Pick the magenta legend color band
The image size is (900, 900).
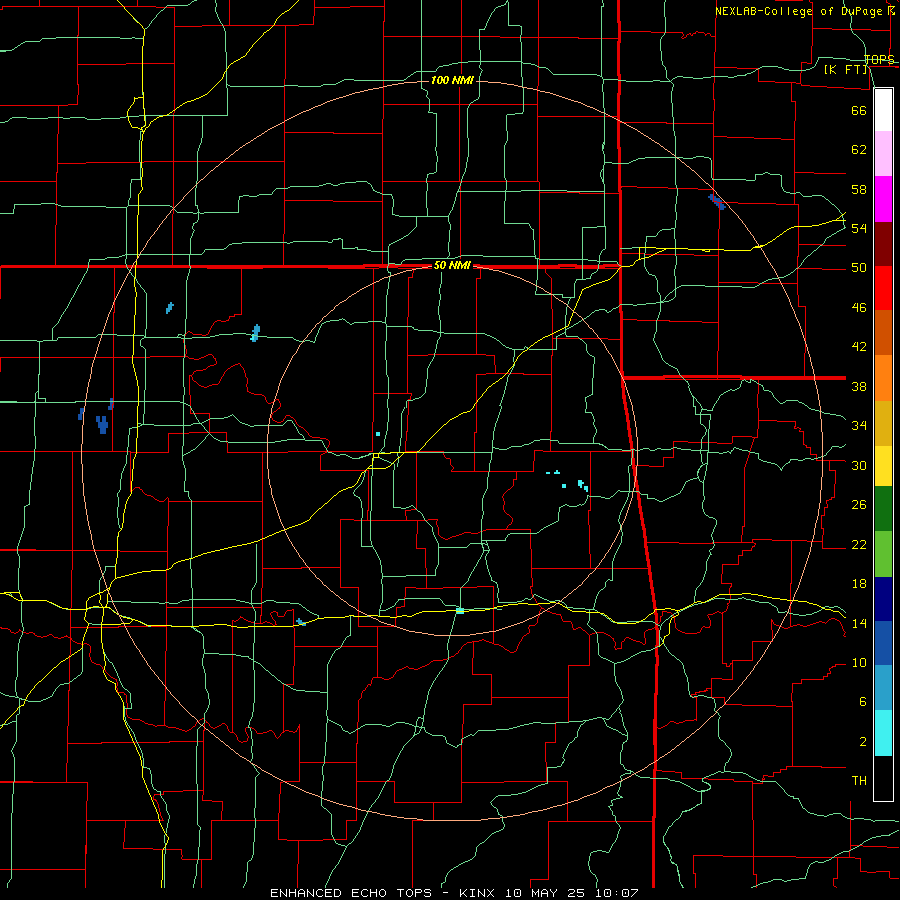pos(883,199)
